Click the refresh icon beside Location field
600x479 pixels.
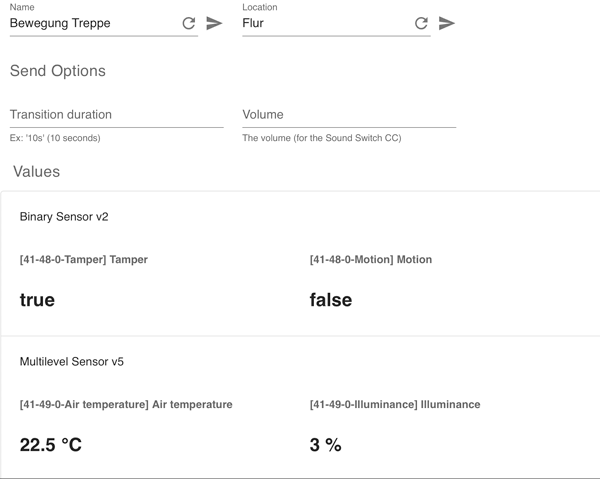tap(421, 23)
